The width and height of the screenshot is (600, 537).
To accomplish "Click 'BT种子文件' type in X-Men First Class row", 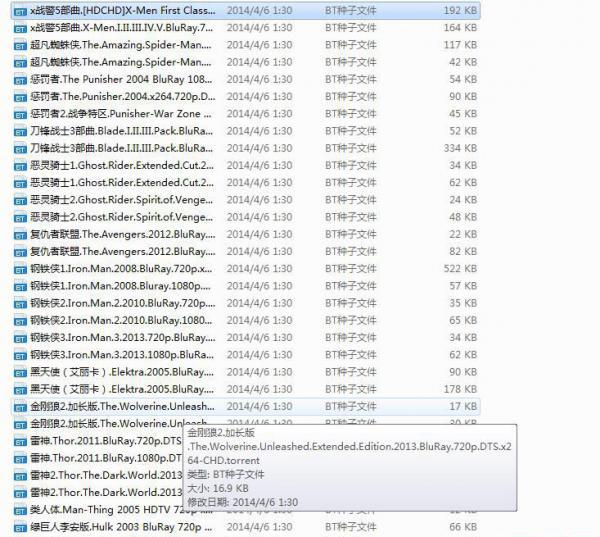I will (x=351, y=10).
